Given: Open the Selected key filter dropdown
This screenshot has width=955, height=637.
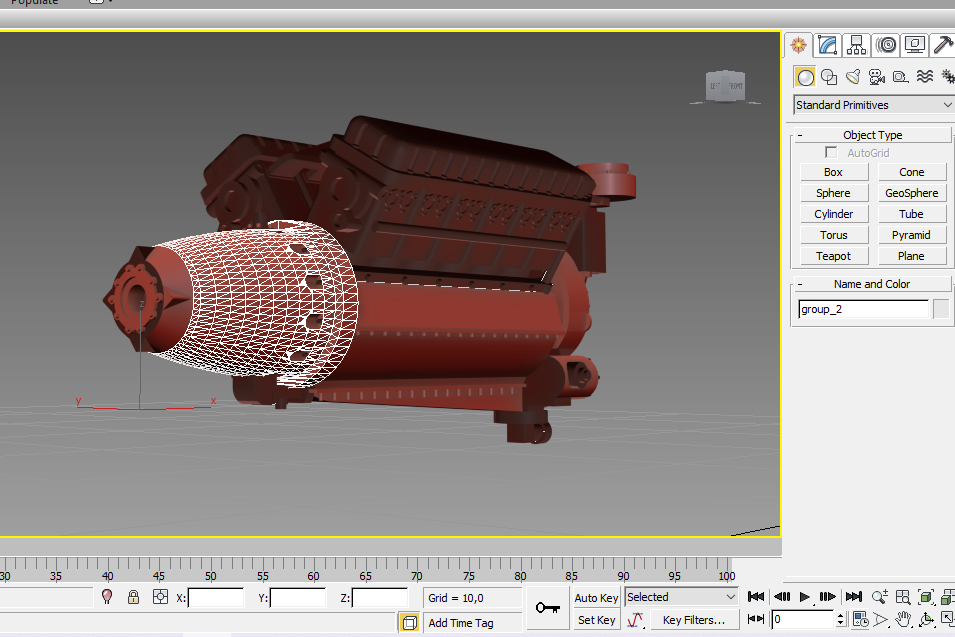Looking at the screenshot, I should 681,597.
